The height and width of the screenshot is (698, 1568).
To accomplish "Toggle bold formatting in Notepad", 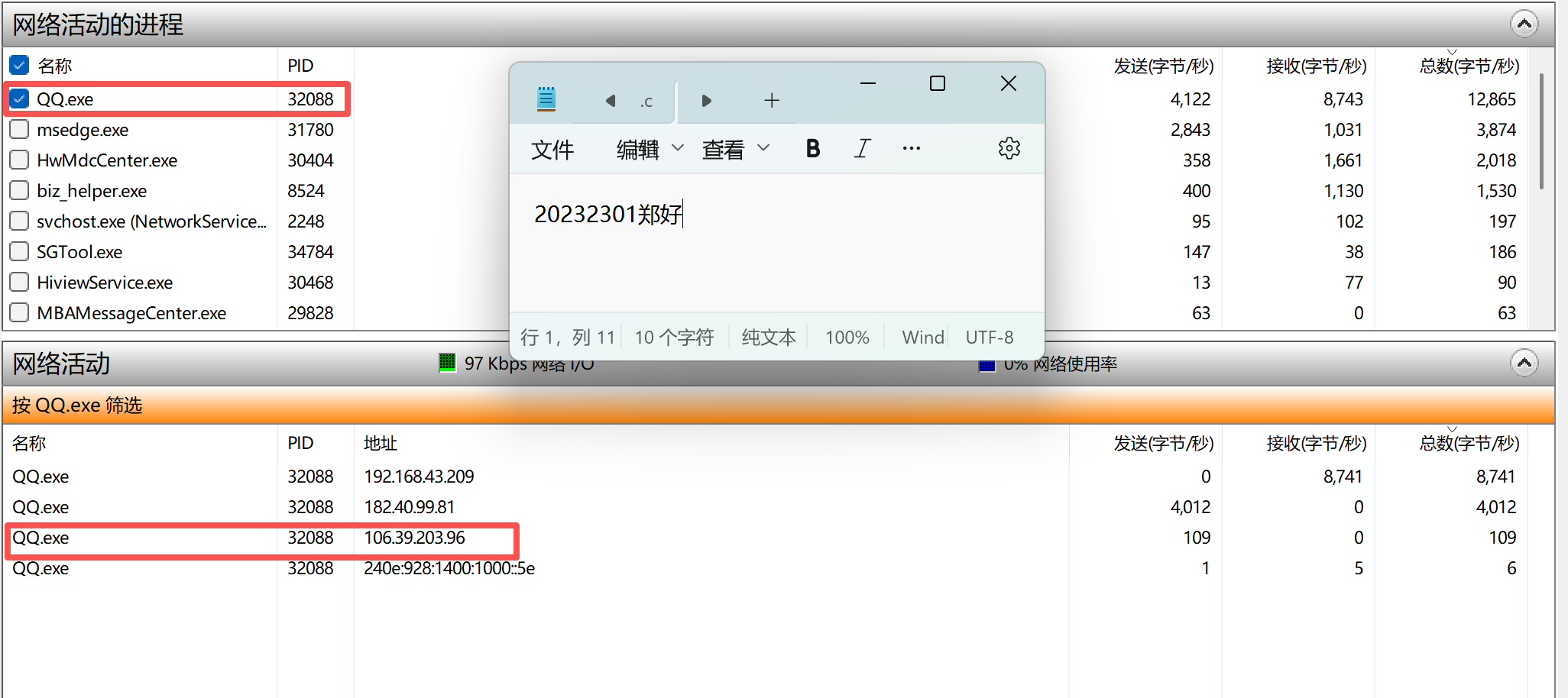I will pyautogui.click(x=813, y=149).
